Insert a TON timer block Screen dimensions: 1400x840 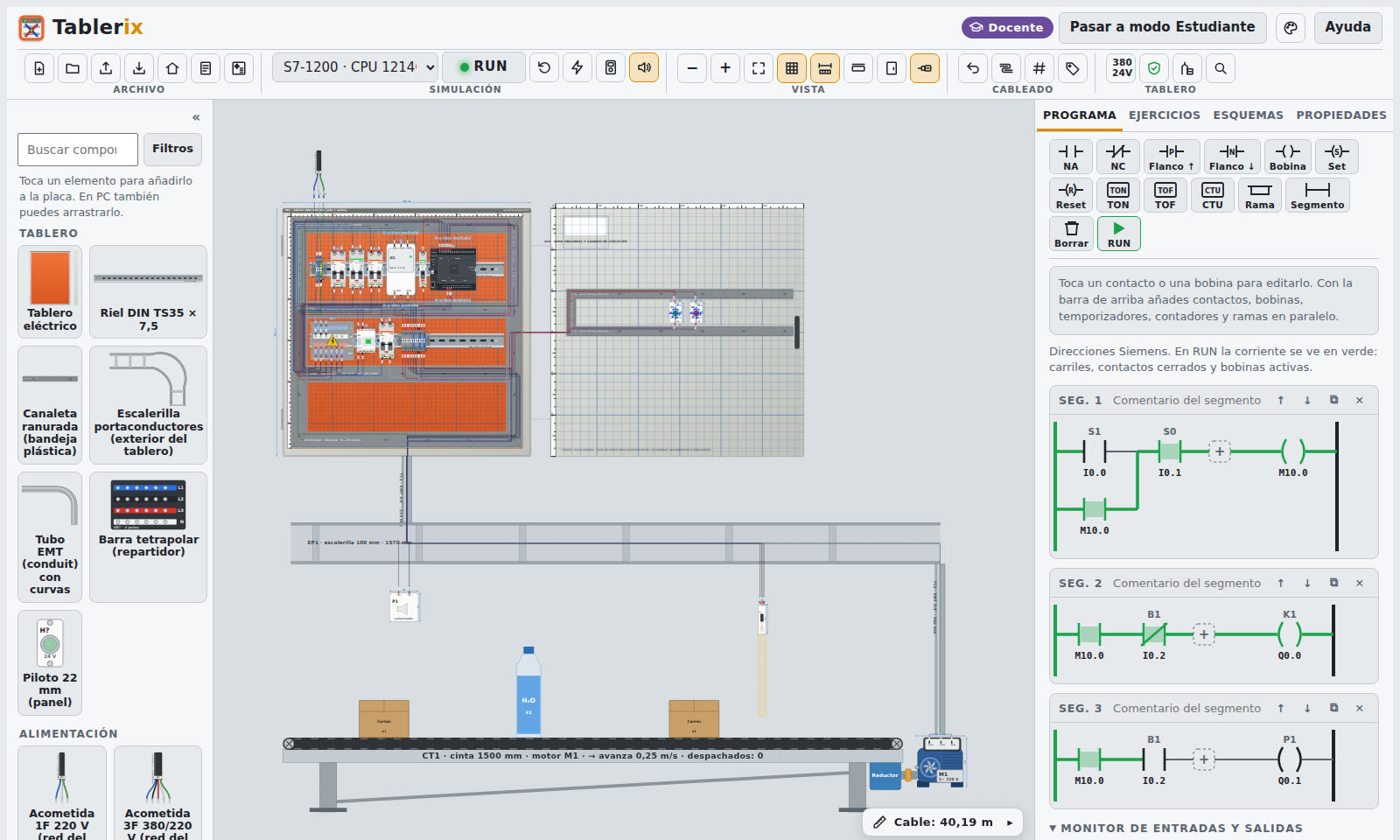click(x=1118, y=195)
